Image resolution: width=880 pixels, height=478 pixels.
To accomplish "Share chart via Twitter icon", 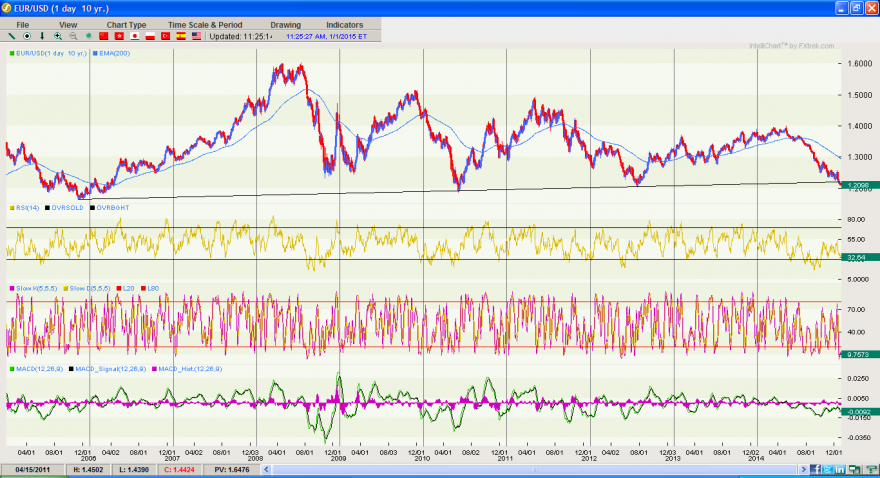I will click(827, 469).
